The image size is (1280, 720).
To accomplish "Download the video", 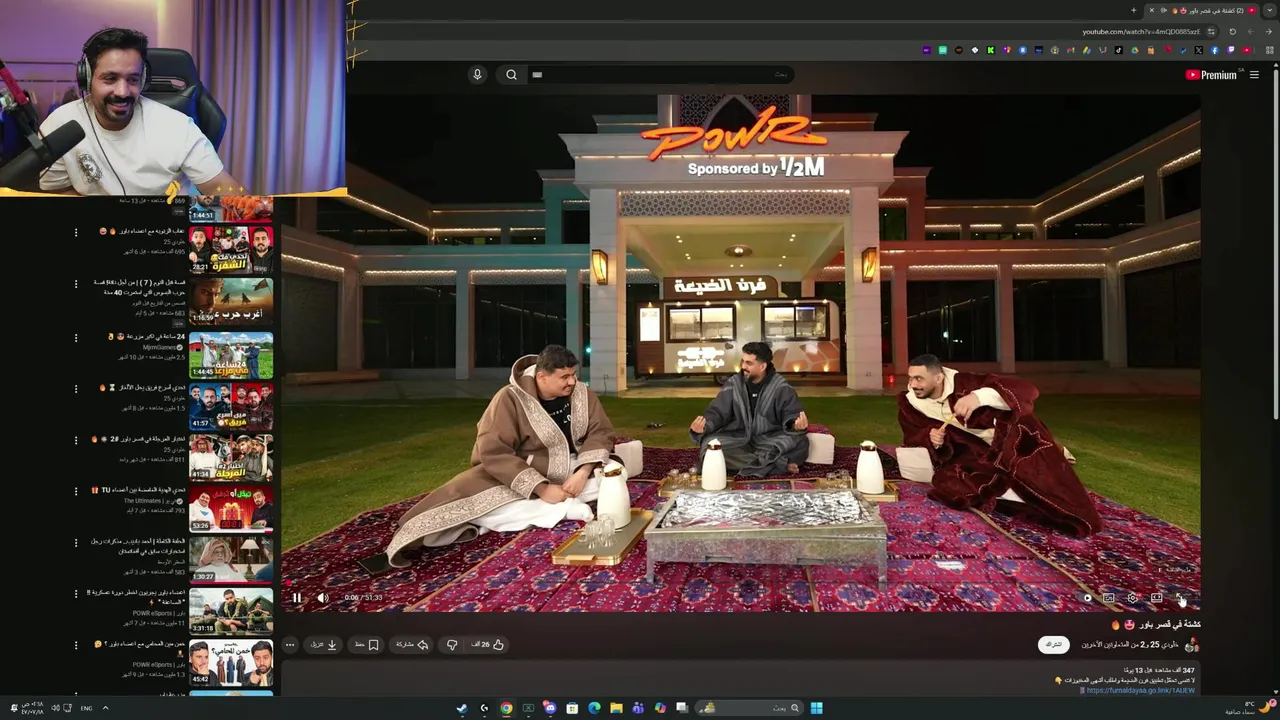I will point(324,645).
